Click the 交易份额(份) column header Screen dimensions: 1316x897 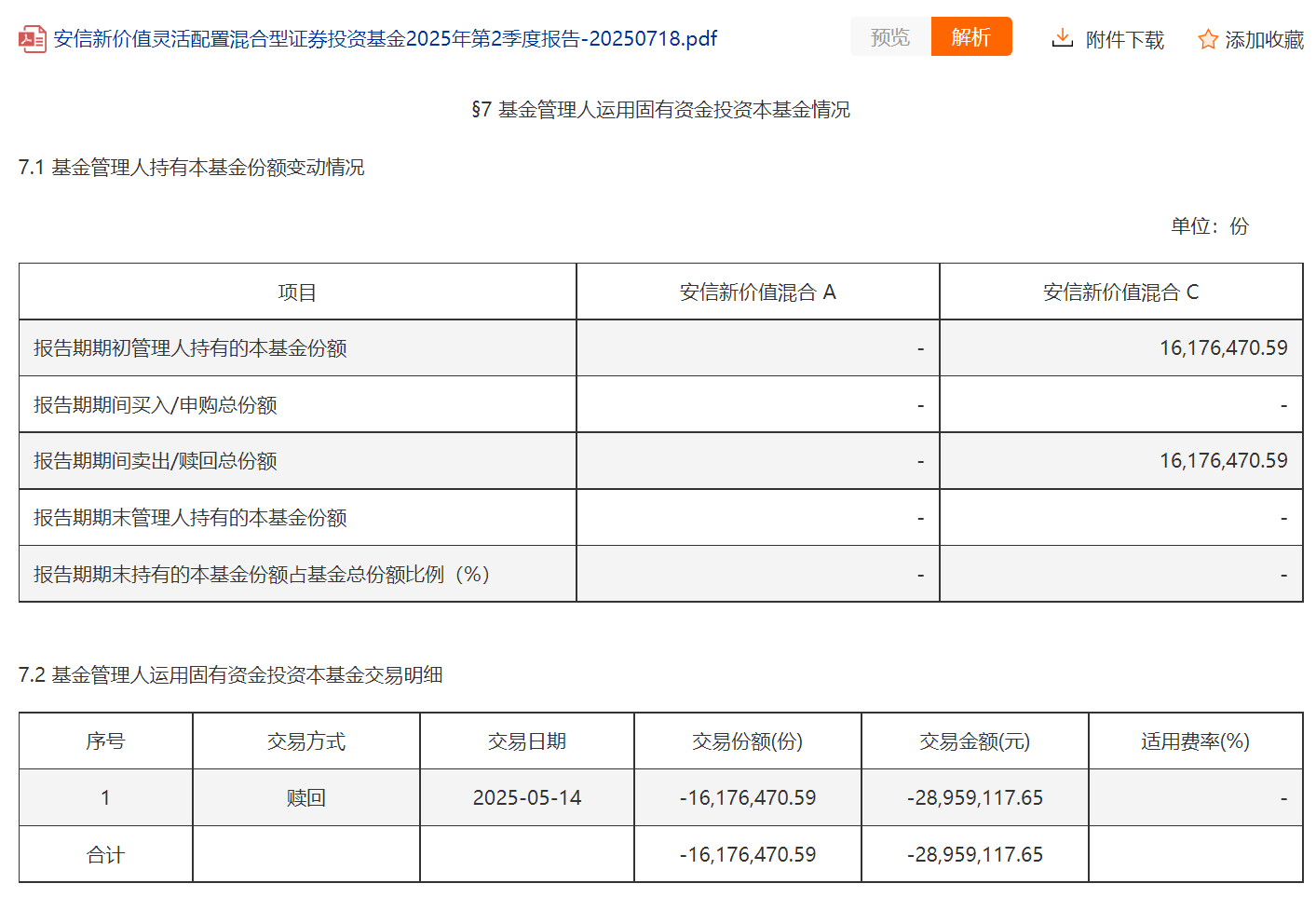coord(748,741)
